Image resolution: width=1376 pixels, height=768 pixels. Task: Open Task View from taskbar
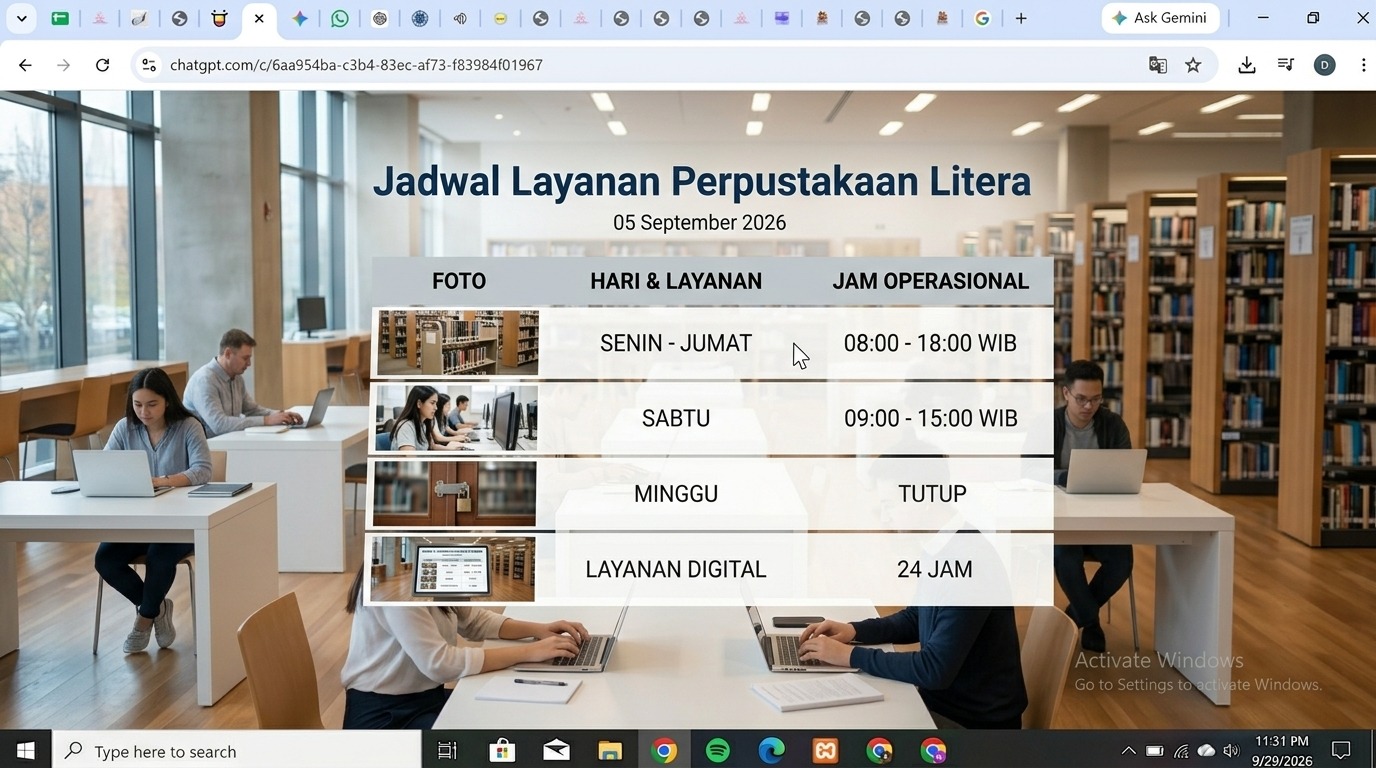[447, 750]
